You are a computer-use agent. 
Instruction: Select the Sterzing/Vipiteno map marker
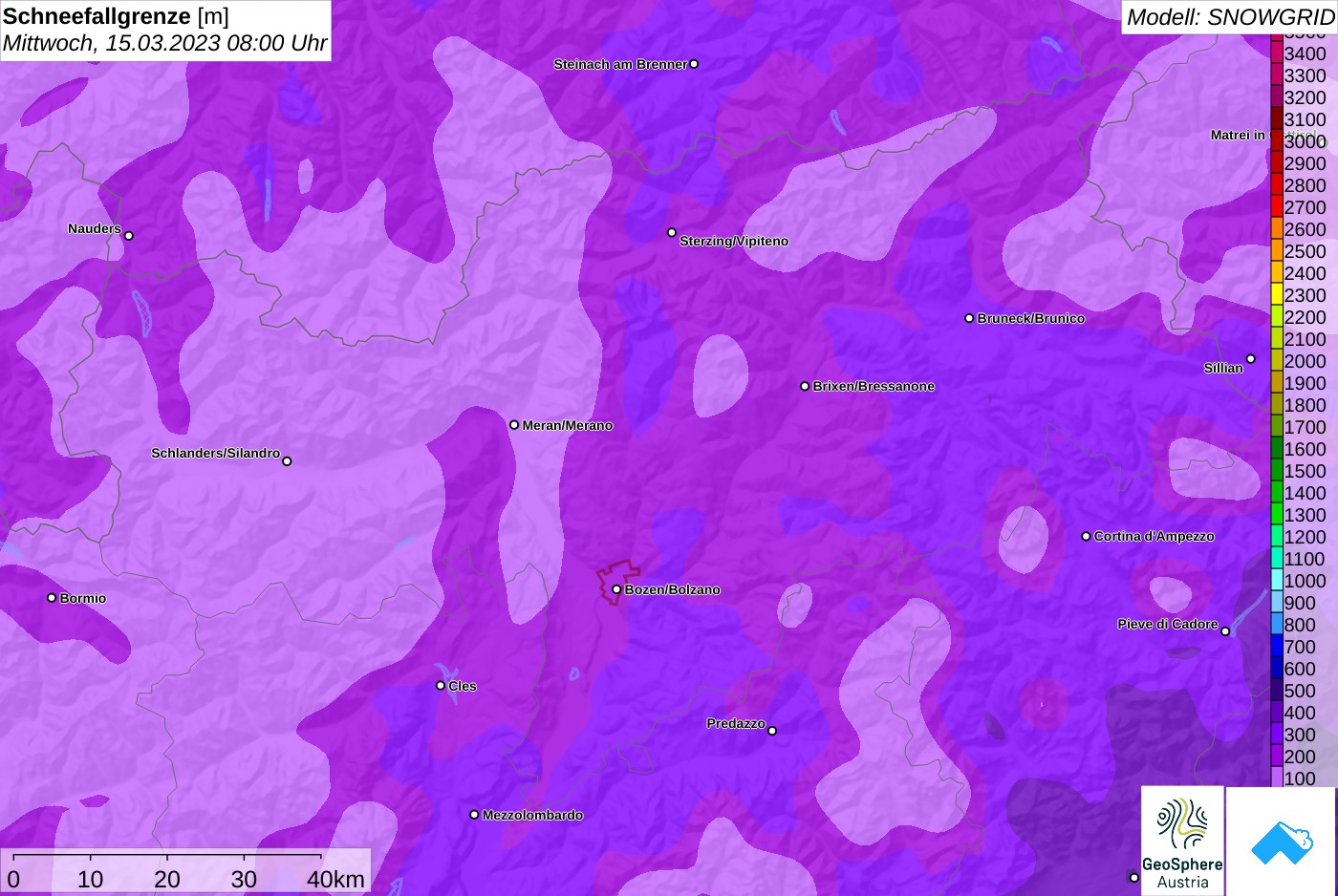tap(672, 232)
